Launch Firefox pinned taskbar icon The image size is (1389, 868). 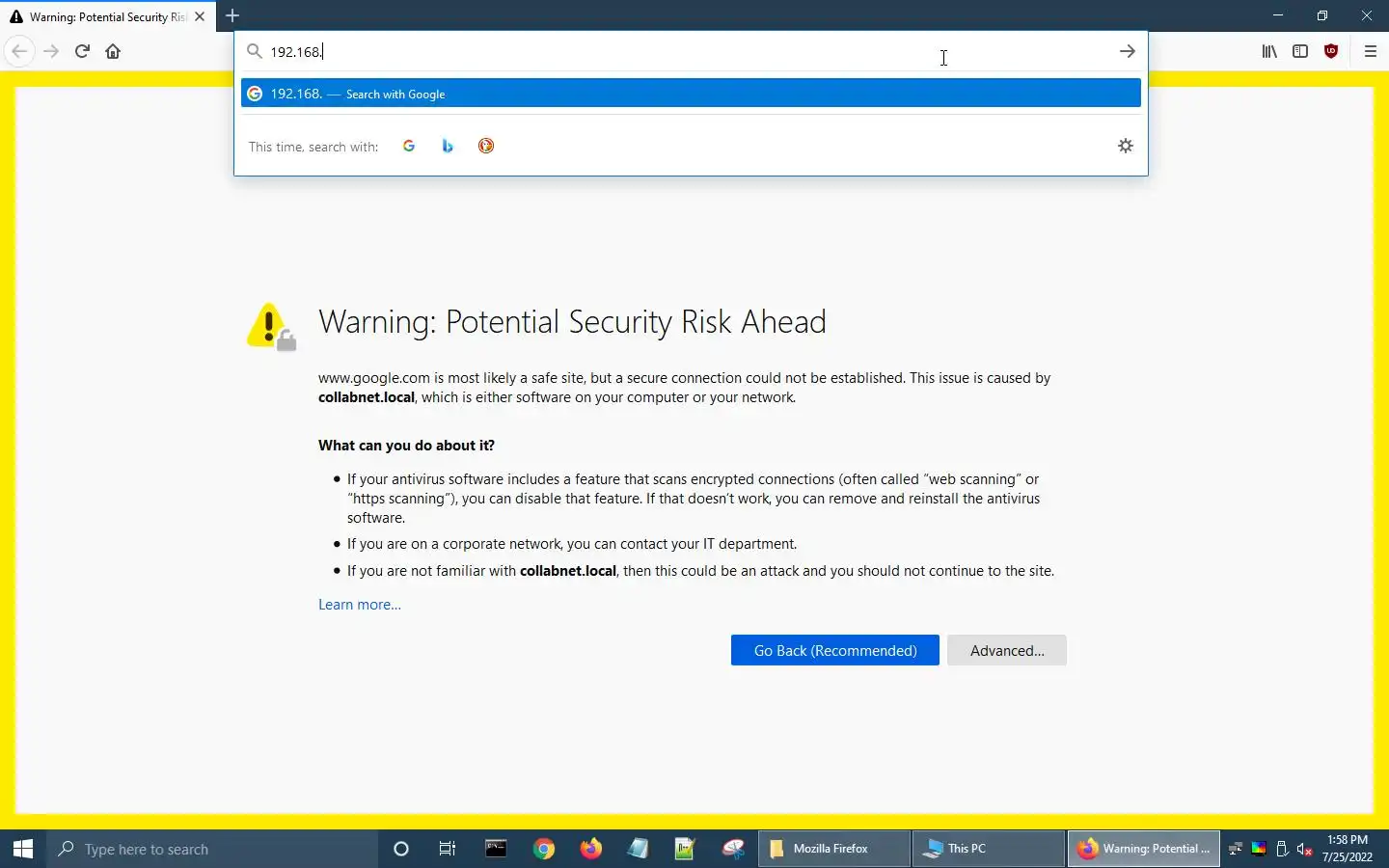(x=591, y=849)
